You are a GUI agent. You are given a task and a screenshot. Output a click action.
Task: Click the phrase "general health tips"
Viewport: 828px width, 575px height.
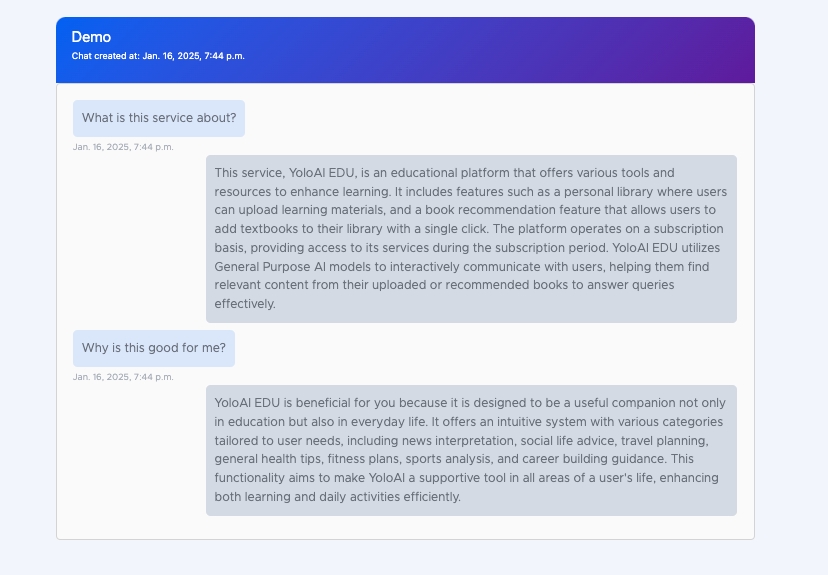pos(268,459)
